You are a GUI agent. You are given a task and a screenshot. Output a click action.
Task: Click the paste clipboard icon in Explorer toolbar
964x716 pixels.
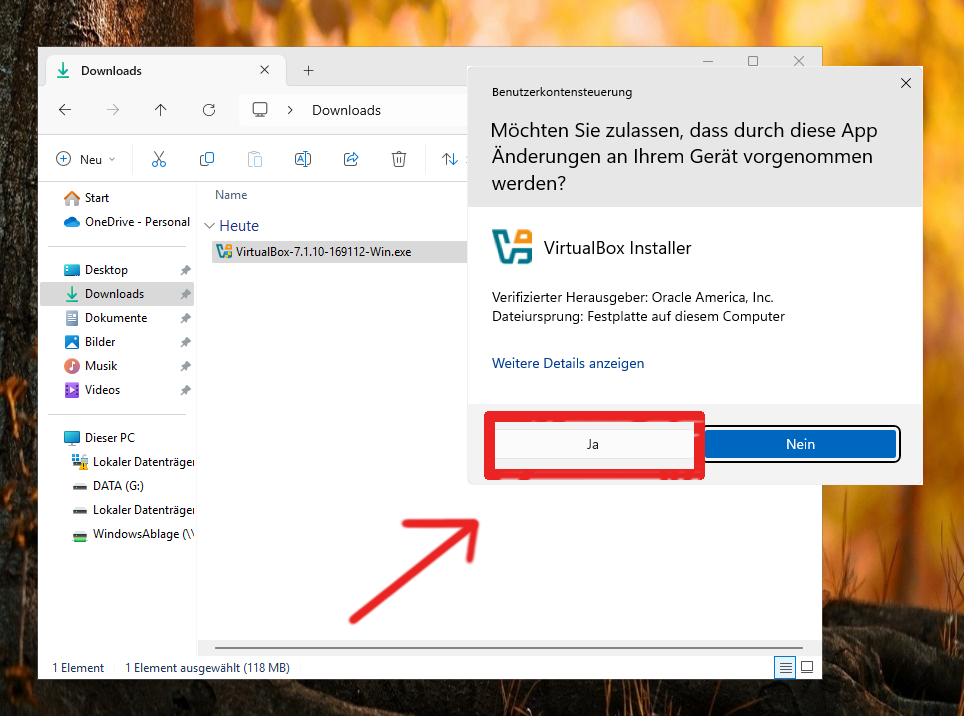point(255,159)
